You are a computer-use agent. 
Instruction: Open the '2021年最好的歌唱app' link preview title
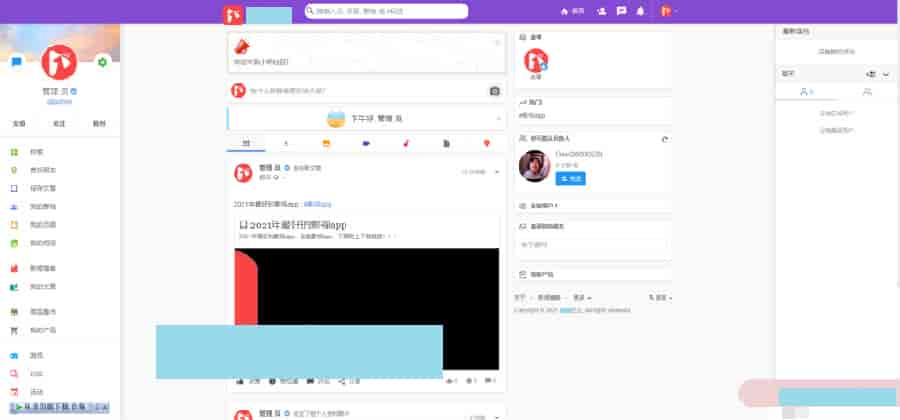click(x=293, y=225)
